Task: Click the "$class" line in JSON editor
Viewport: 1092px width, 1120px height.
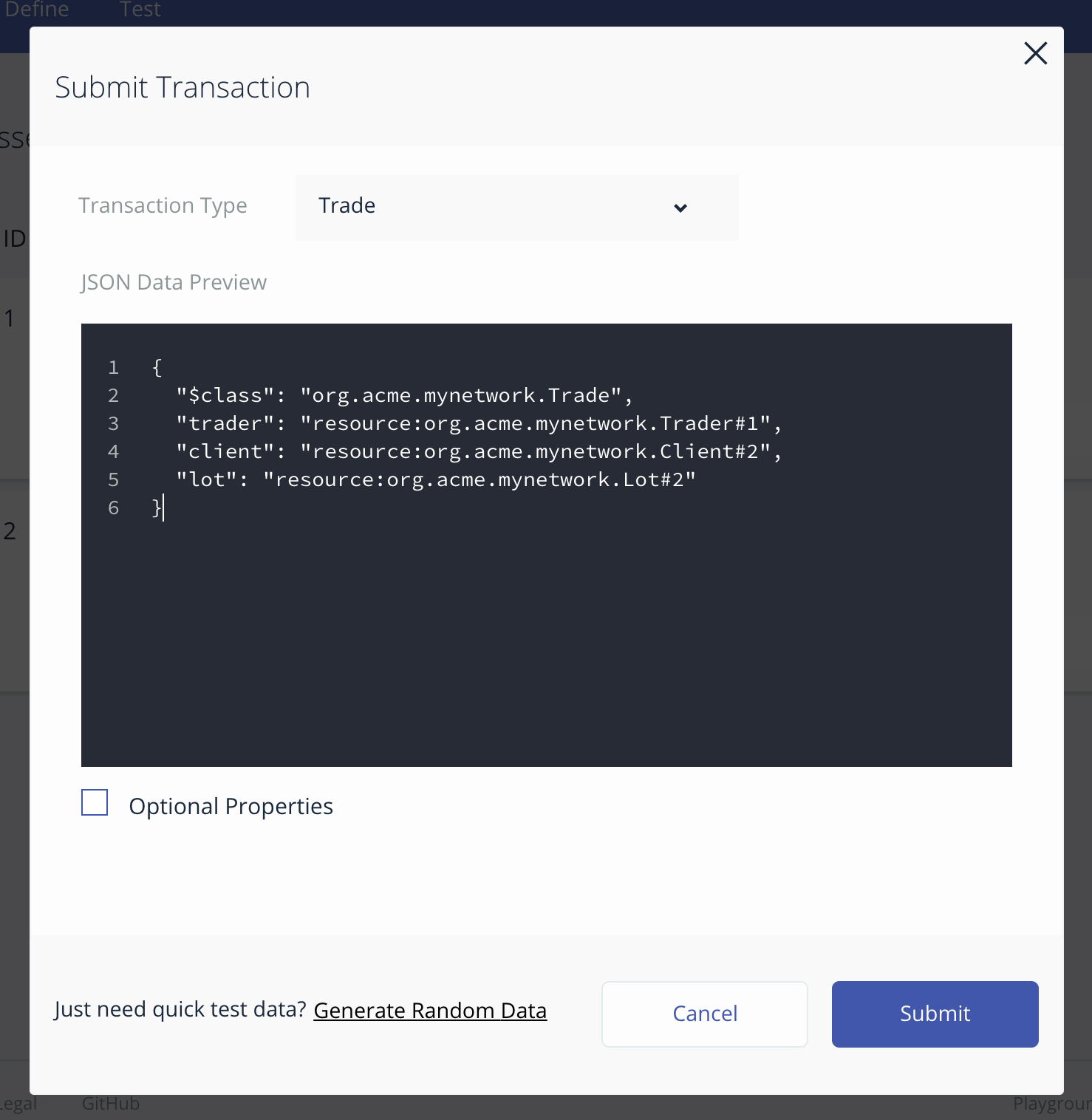Action: tap(403, 395)
